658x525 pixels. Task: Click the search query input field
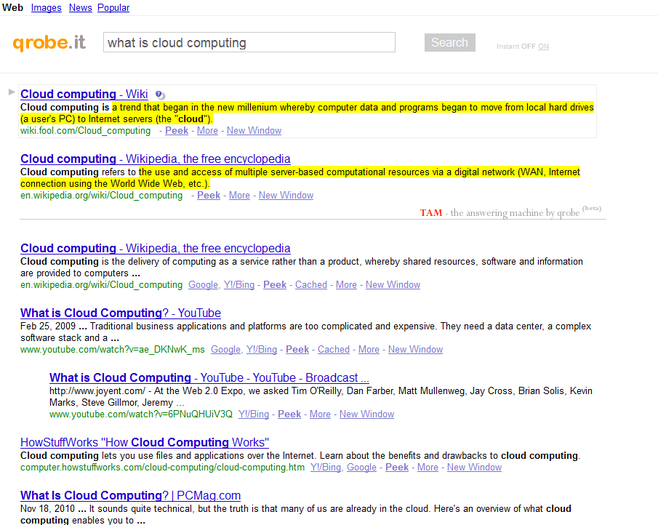(x=249, y=42)
